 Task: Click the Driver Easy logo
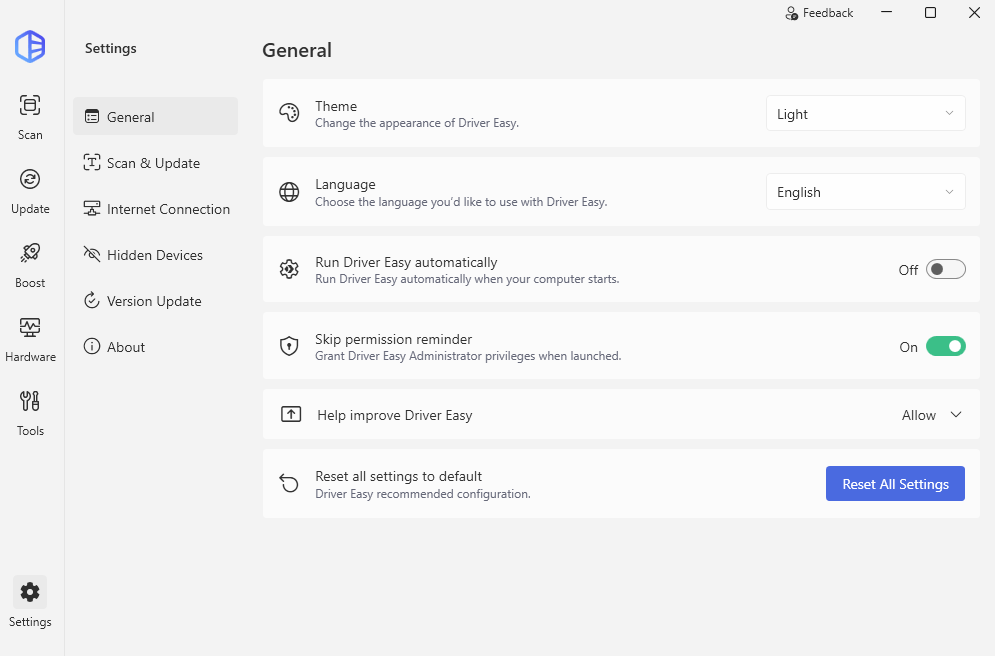point(30,46)
